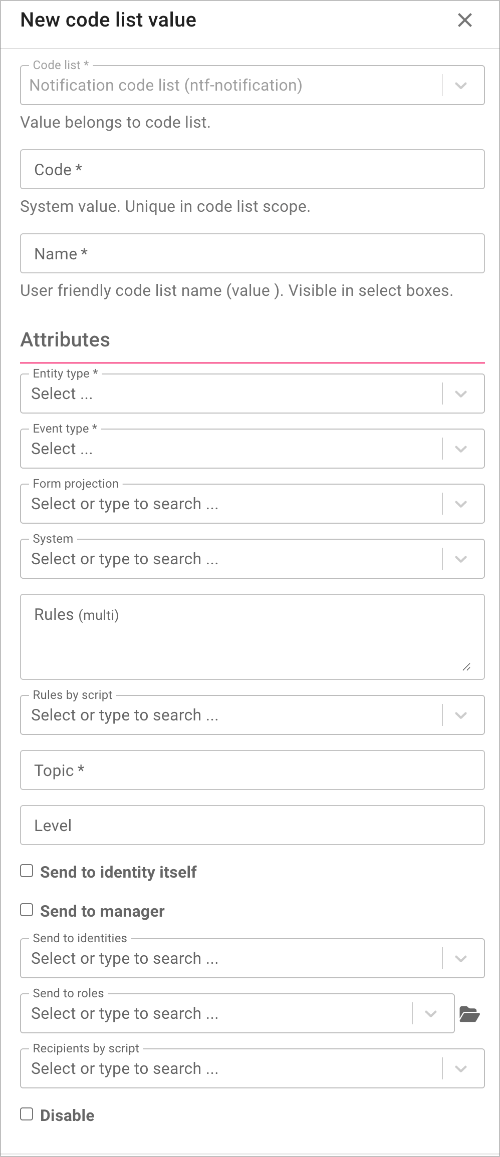Grab the Rules textarea resize handle
The image size is (500, 1157).
coord(466,666)
